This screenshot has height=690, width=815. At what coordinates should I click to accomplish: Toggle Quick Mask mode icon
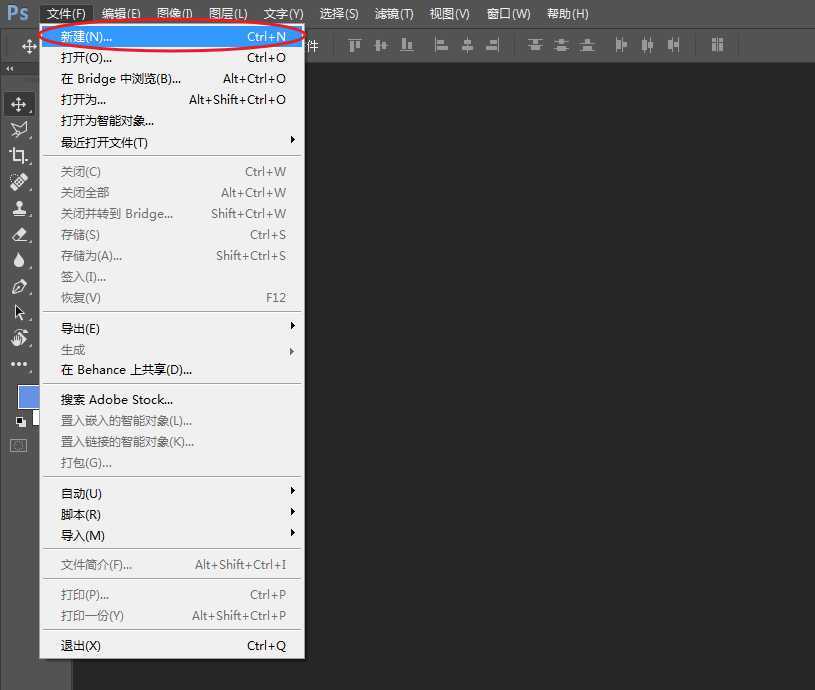click(19, 445)
